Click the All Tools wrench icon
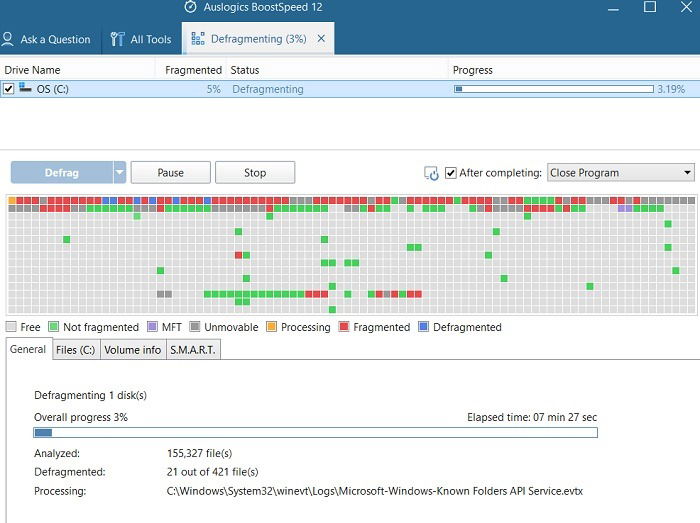 coord(117,39)
